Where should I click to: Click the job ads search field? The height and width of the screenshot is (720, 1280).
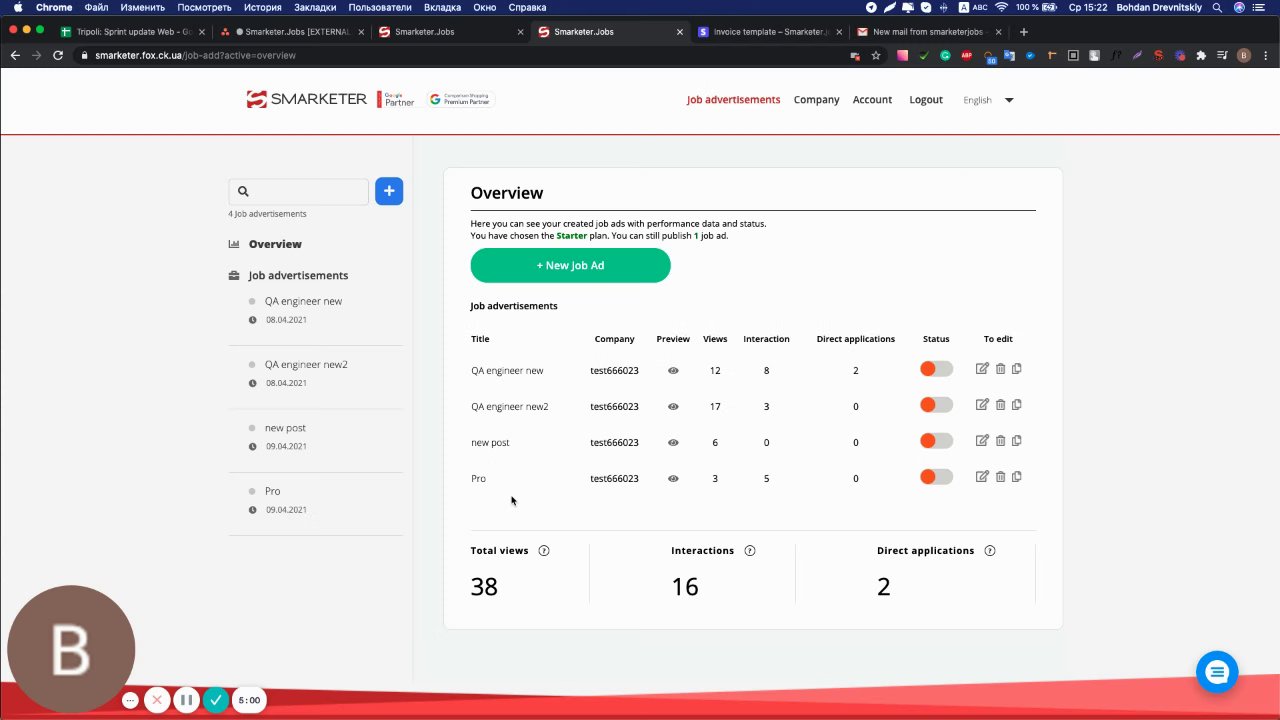tap(298, 191)
